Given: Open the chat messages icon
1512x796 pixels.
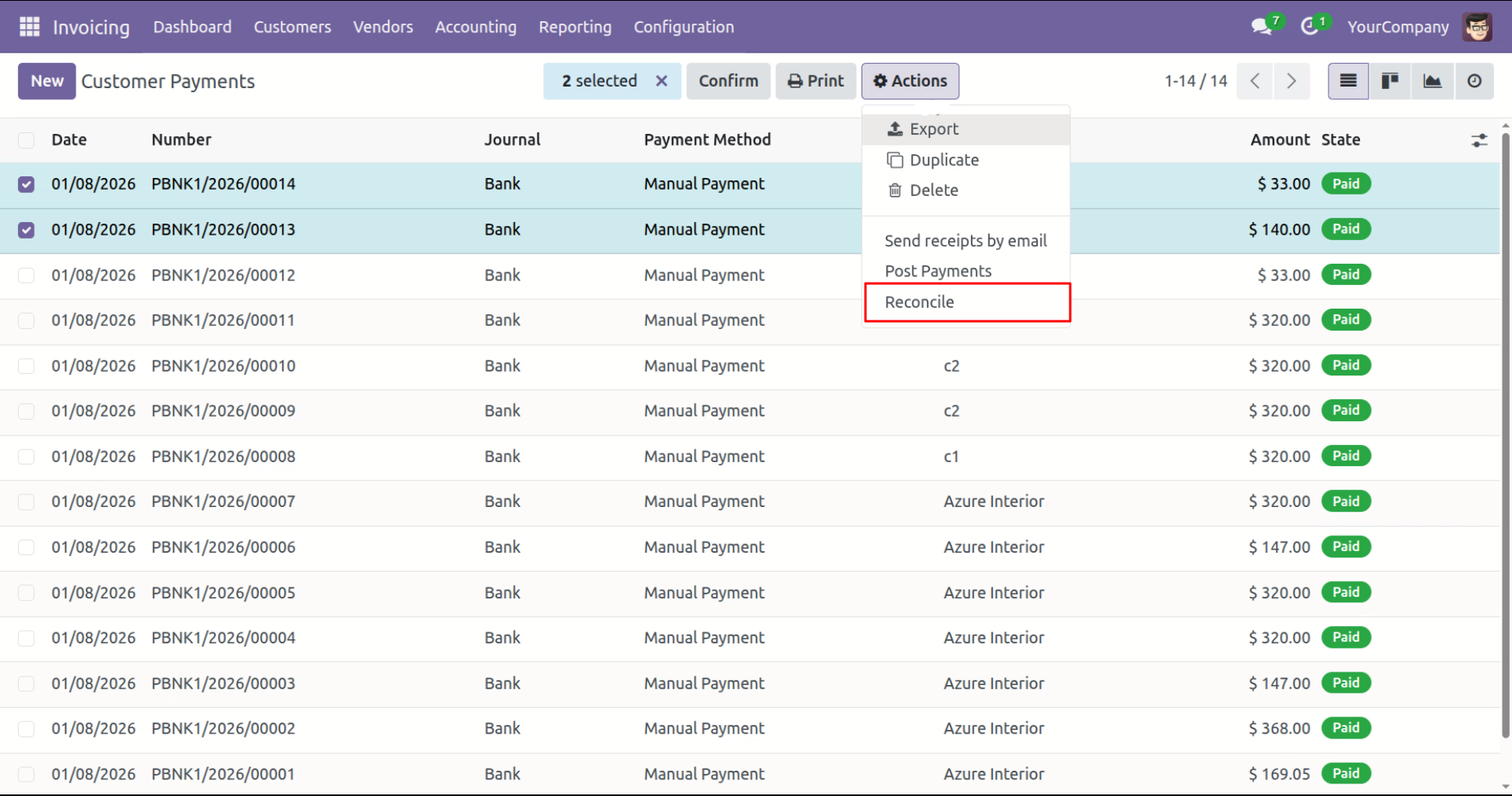Looking at the screenshot, I should (x=1261, y=27).
